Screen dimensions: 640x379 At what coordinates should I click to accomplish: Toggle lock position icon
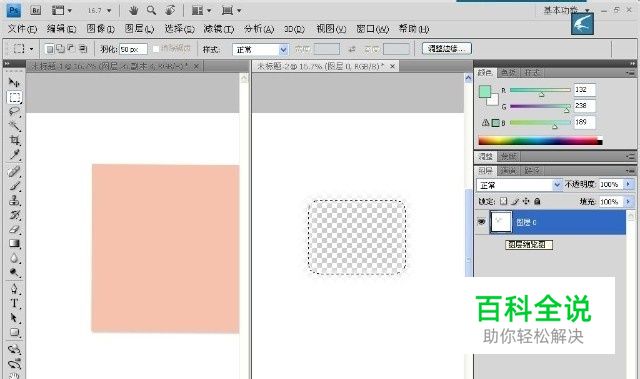[526, 201]
